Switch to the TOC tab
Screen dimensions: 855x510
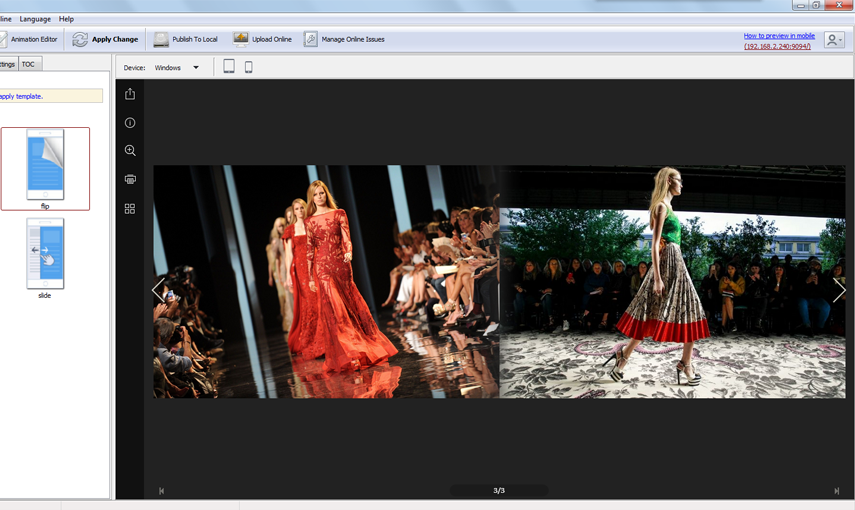click(x=28, y=64)
